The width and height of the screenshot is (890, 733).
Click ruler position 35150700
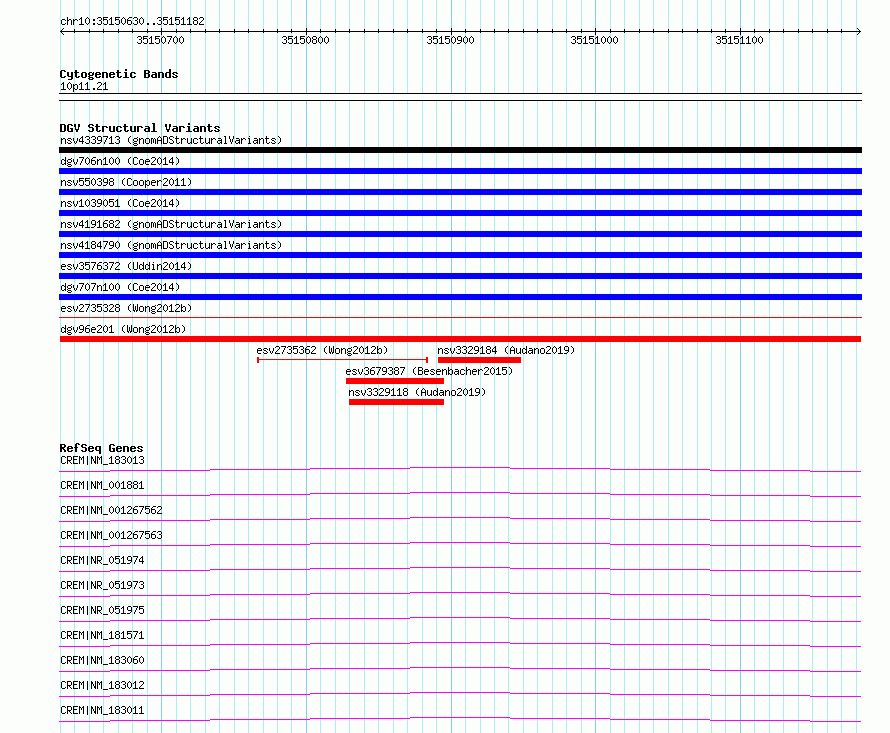point(161,40)
